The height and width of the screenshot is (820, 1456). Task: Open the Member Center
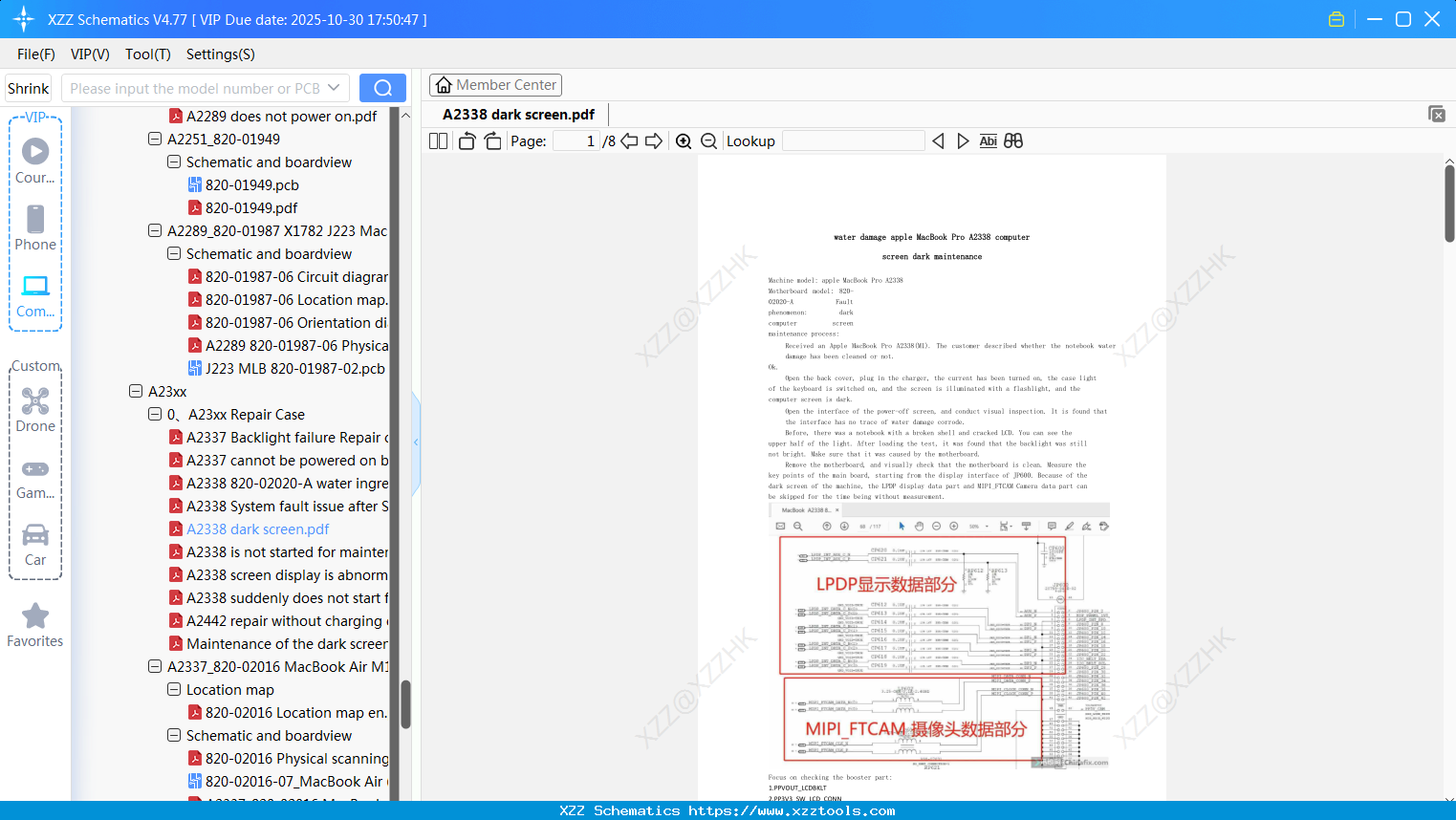click(495, 85)
